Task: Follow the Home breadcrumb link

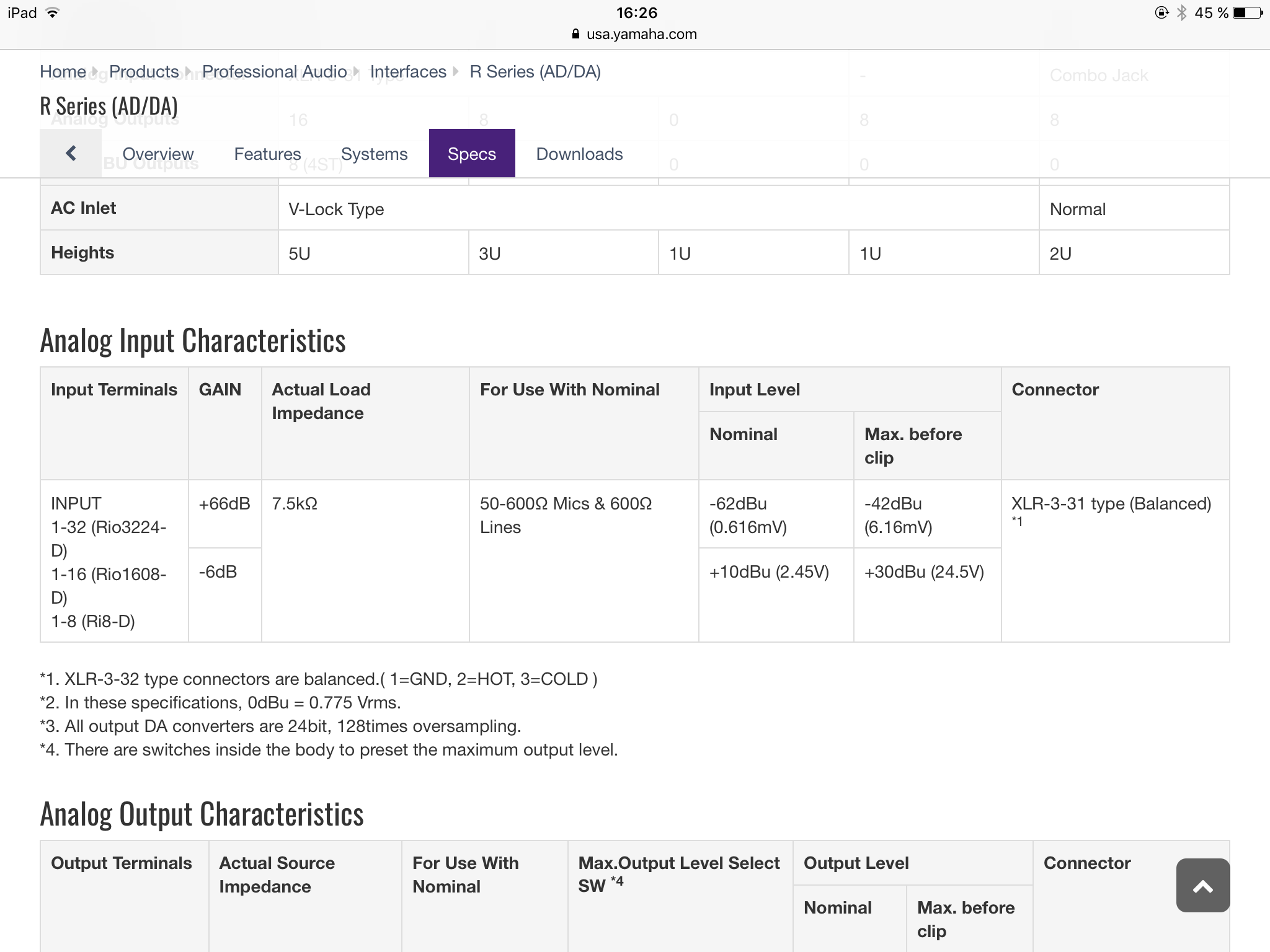Action: (63, 72)
